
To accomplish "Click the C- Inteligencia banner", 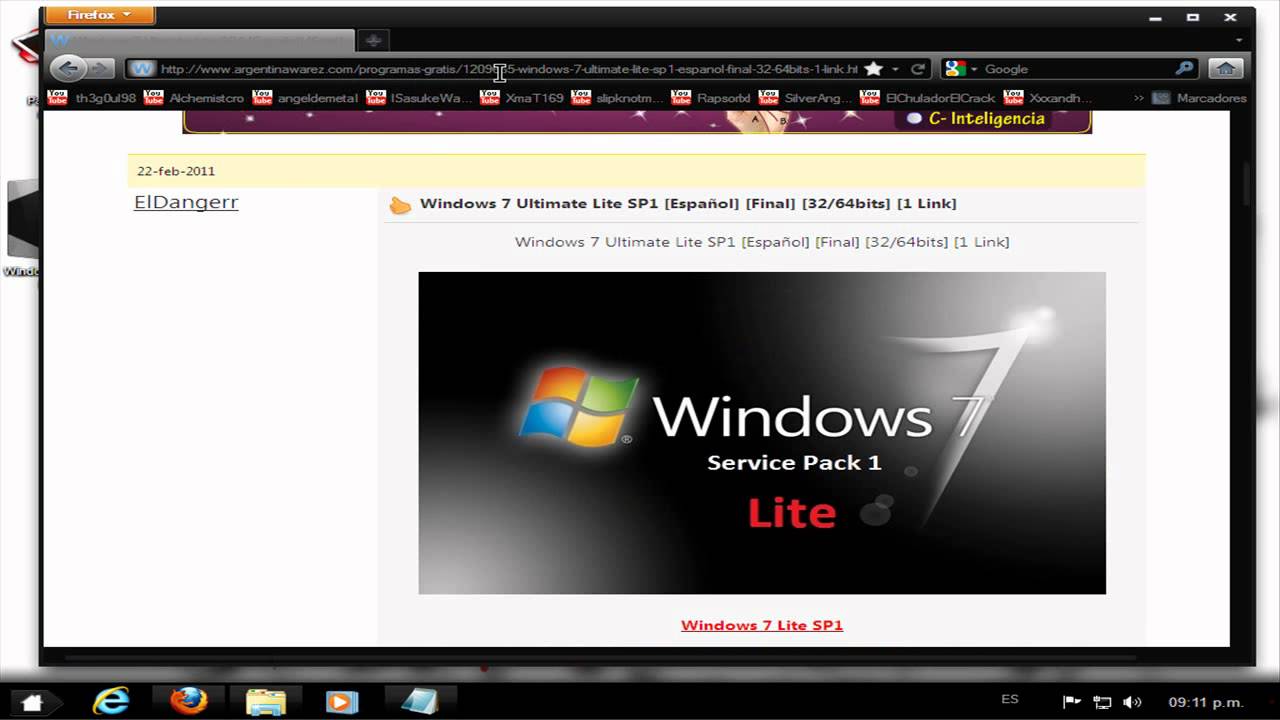I will pyautogui.click(x=637, y=121).
